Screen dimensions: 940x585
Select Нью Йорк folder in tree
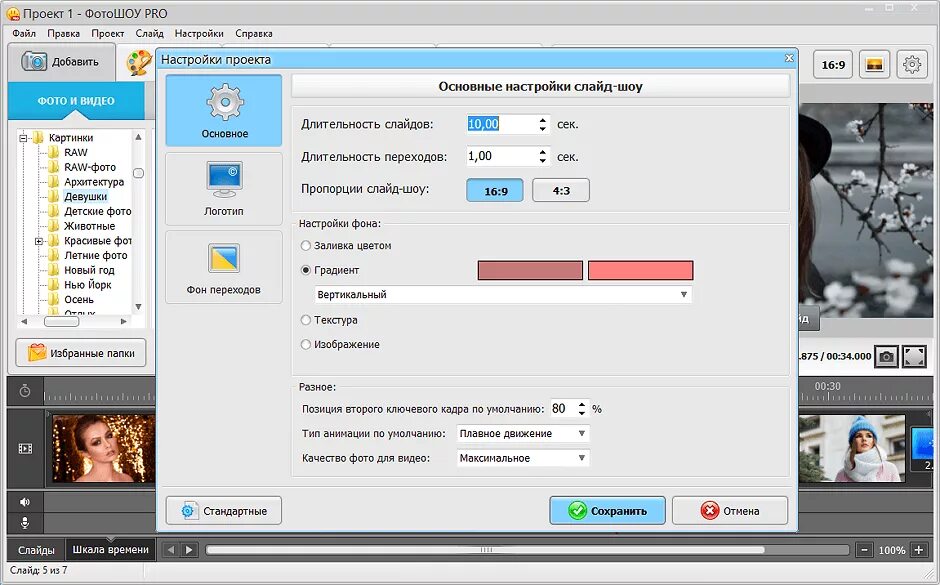88,285
